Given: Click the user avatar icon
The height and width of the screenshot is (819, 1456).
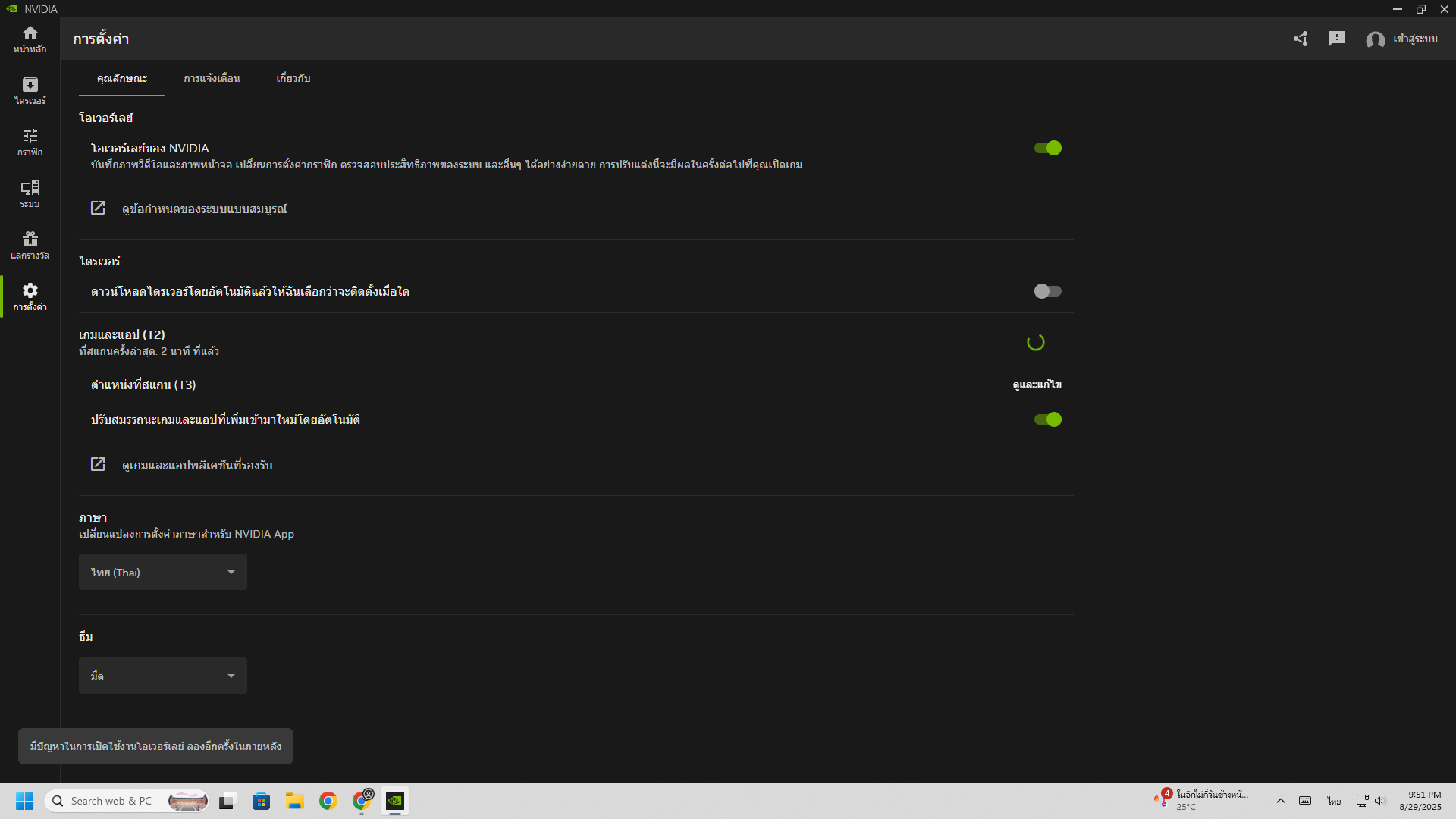Looking at the screenshot, I should click(x=1375, y=39).
